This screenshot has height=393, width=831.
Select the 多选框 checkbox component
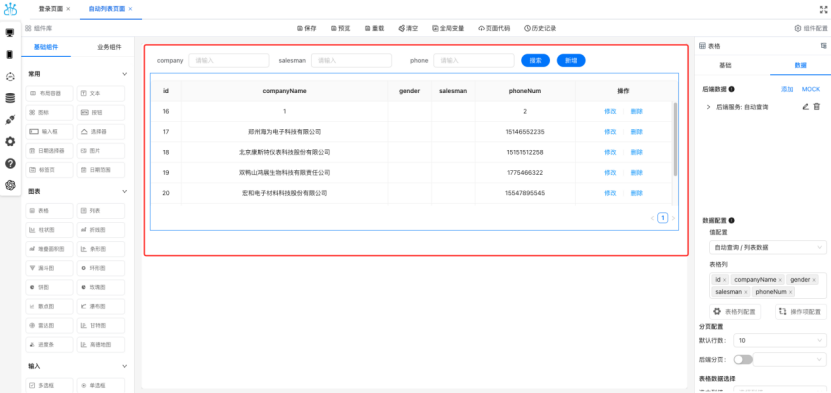[x=49, y=385]
